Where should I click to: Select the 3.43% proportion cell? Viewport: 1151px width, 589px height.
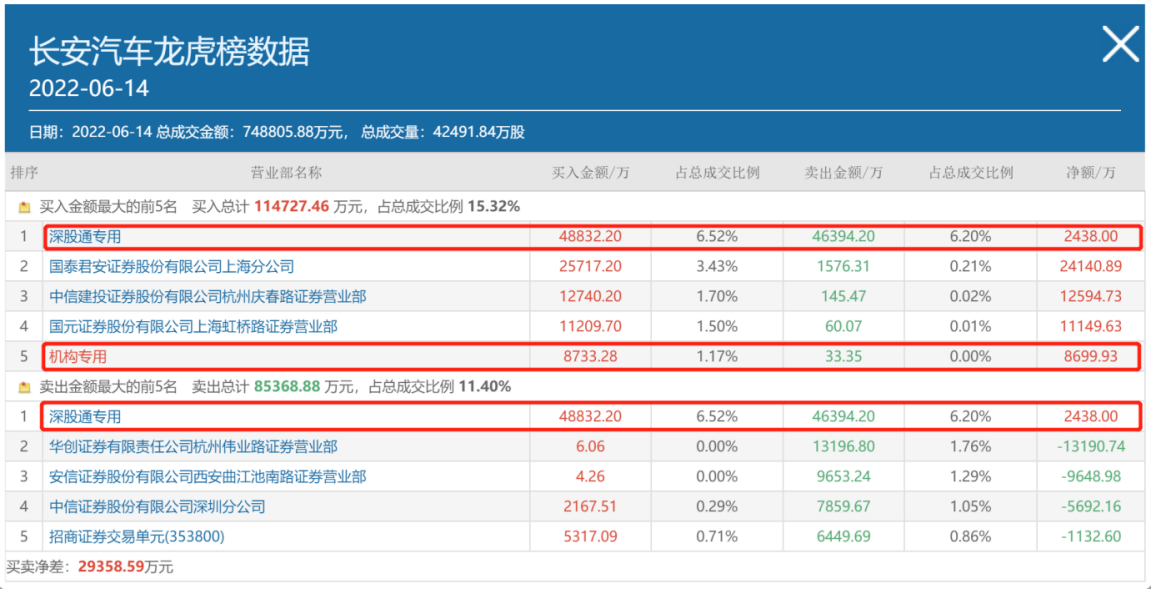[x=718, y=267]
